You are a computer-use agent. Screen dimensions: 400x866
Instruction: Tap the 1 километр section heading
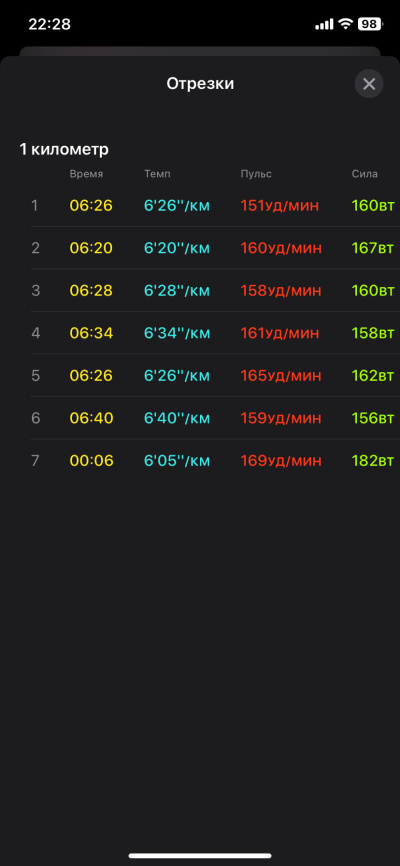point(64,149)
